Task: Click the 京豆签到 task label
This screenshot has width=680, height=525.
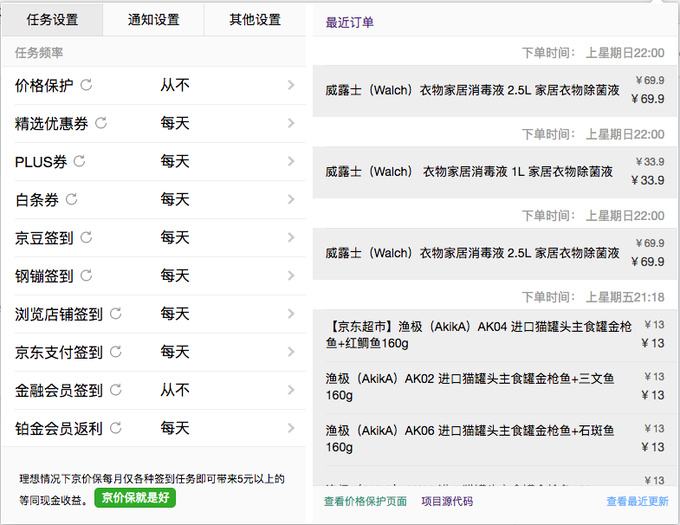Action: click(44, 238)
